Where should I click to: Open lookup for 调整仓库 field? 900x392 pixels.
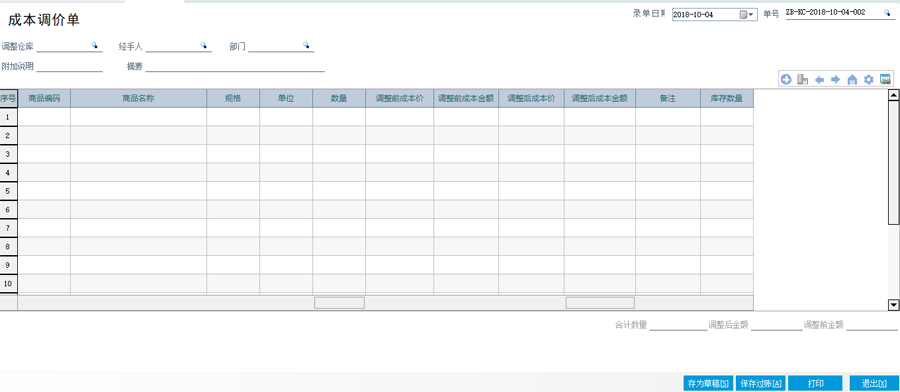click(x=94, y=45)
